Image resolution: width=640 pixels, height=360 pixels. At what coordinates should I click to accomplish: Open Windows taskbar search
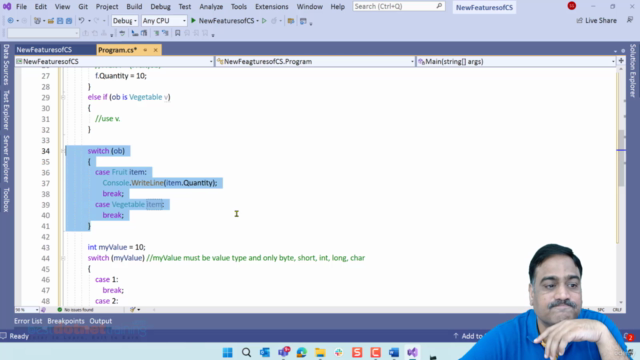click(x=246, y=352)
